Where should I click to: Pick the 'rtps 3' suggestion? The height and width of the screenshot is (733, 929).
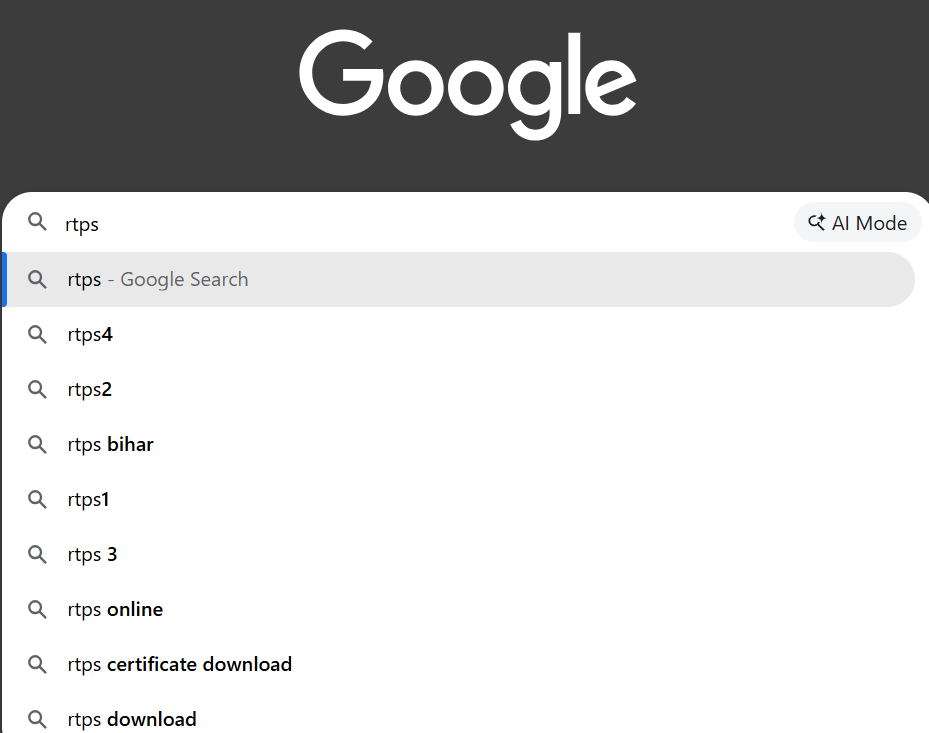coord(93,555)
